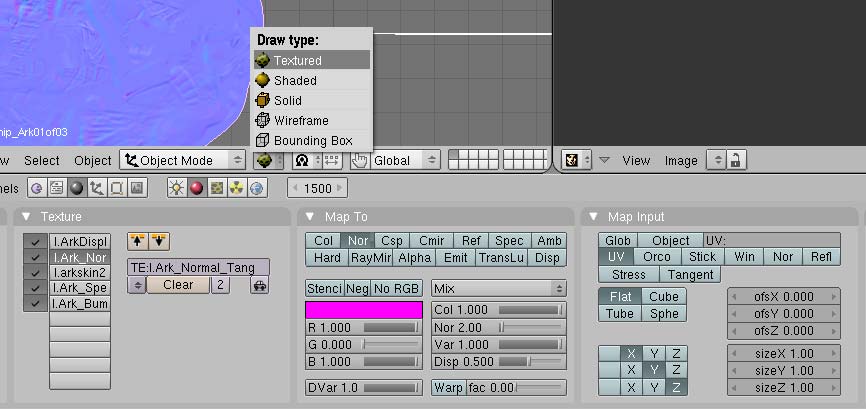Toggle the 3D manipulator hand icon

(359, 161)
